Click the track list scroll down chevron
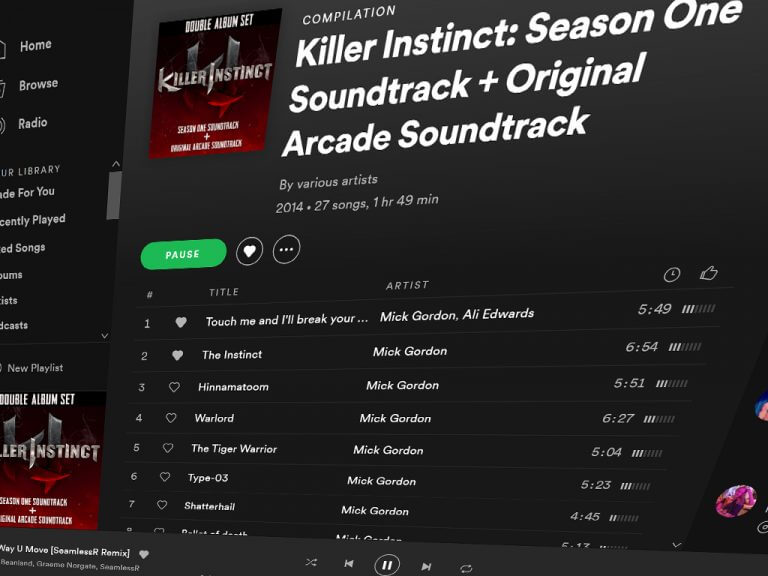768x576 pixels. point(676,545)
